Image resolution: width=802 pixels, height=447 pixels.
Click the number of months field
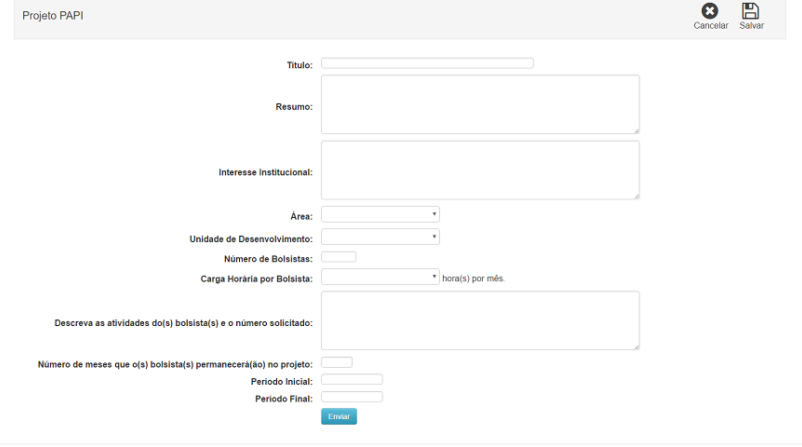coord(337,362)
